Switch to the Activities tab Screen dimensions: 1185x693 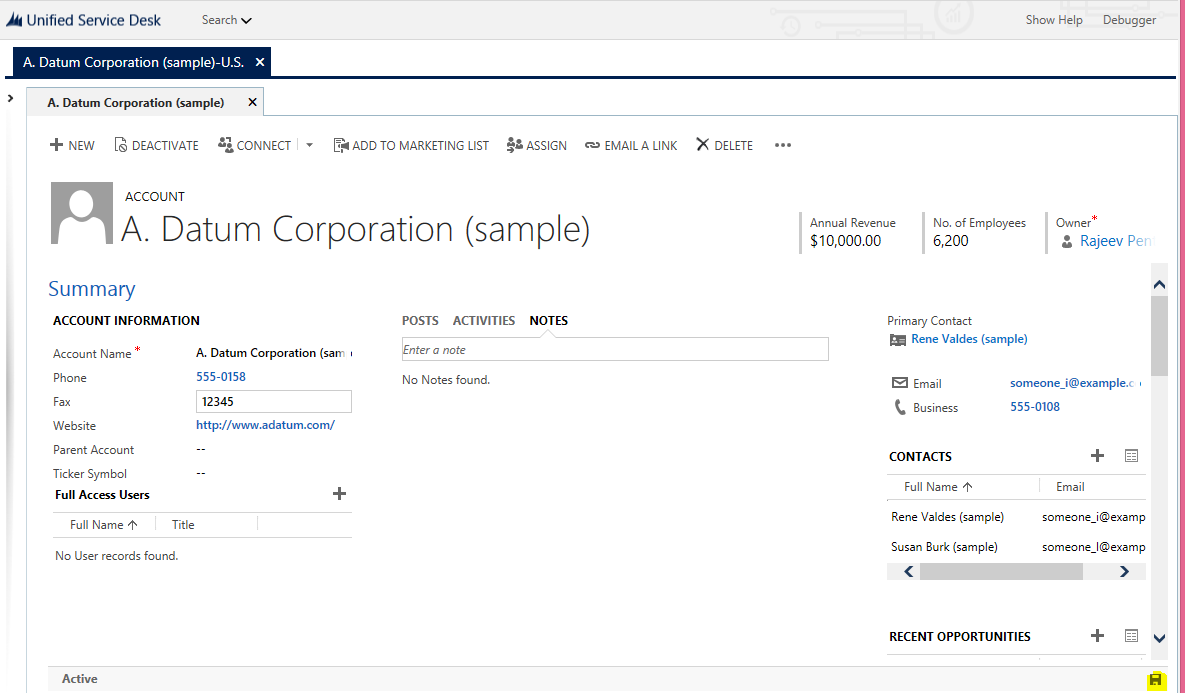(483, 321)
